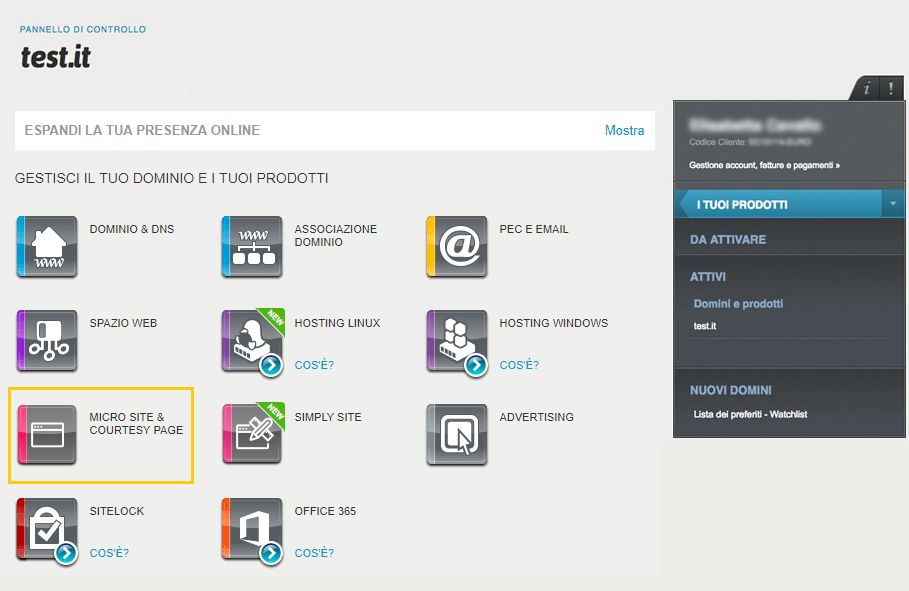The height and width of the screenshot is (591, 909).
Task: Click the Hosting Linux label
Action: click(337, 323)
